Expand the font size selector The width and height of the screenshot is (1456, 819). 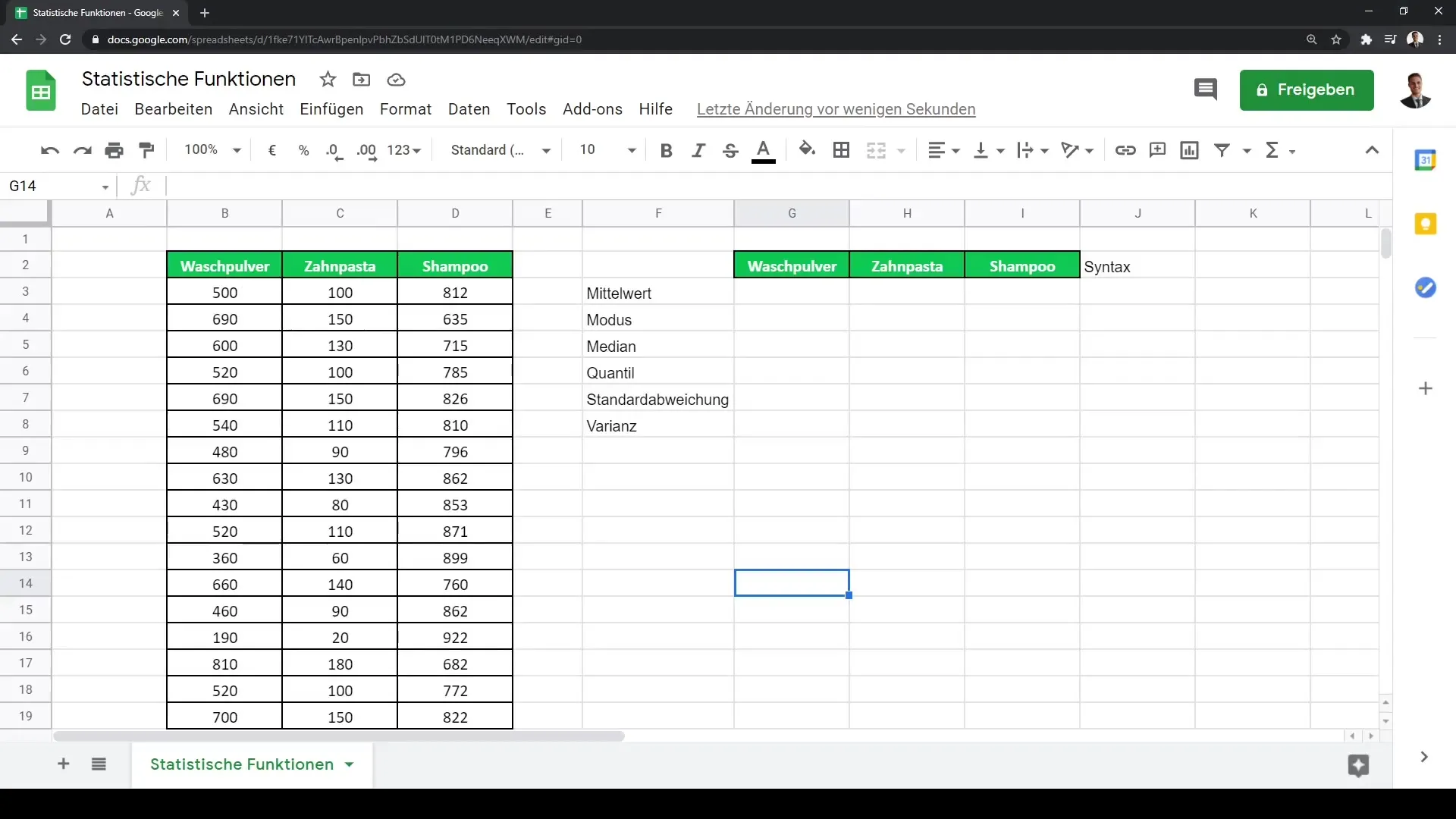(631, 151)
